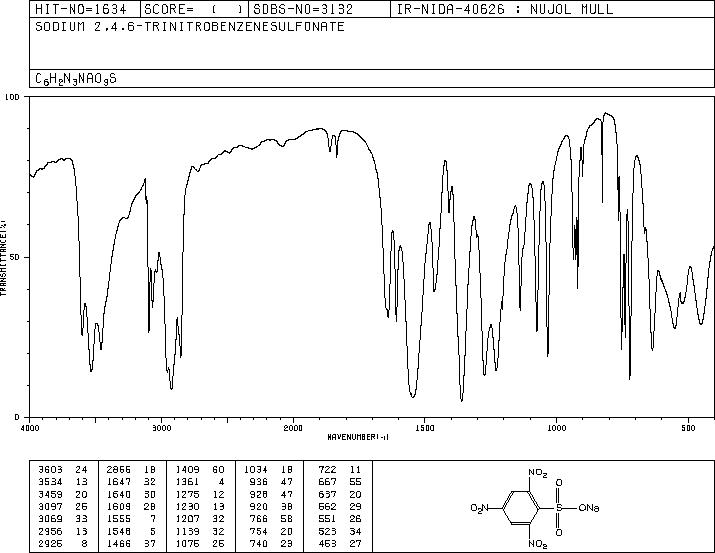Select peak entry 754 in the table
The width and height of the screenshot is (715, 553).
click(x=272, y=531)
